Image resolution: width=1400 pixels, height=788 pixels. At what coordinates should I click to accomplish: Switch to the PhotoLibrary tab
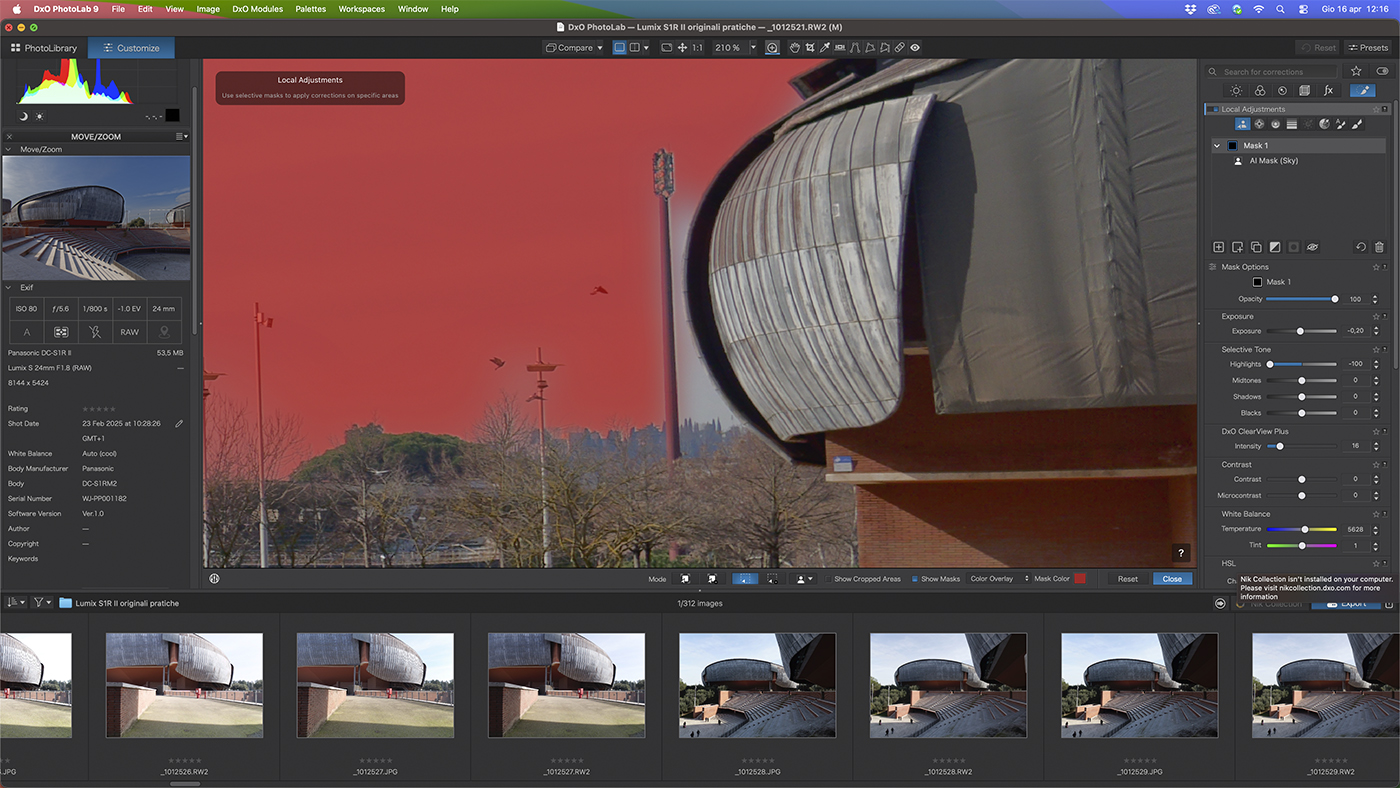tap(44, 48)
